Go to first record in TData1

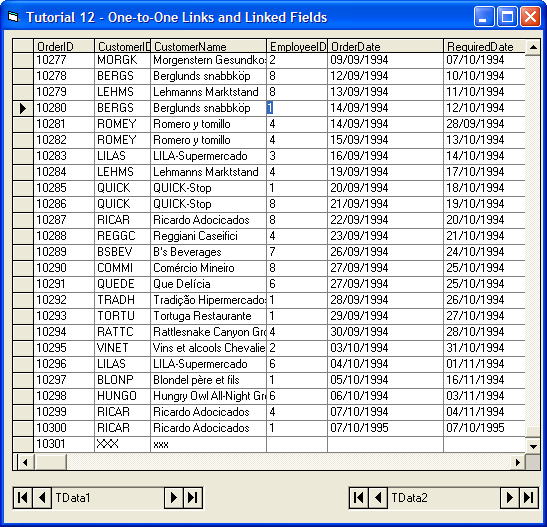23,497
